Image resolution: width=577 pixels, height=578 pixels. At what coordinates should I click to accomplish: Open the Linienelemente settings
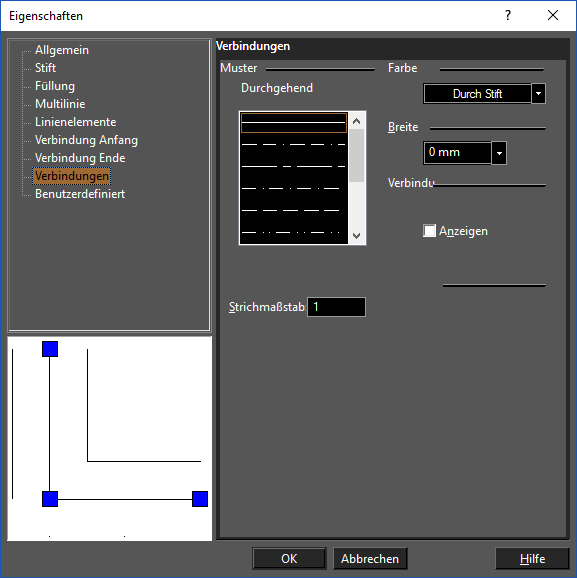[x=75, y=122]
